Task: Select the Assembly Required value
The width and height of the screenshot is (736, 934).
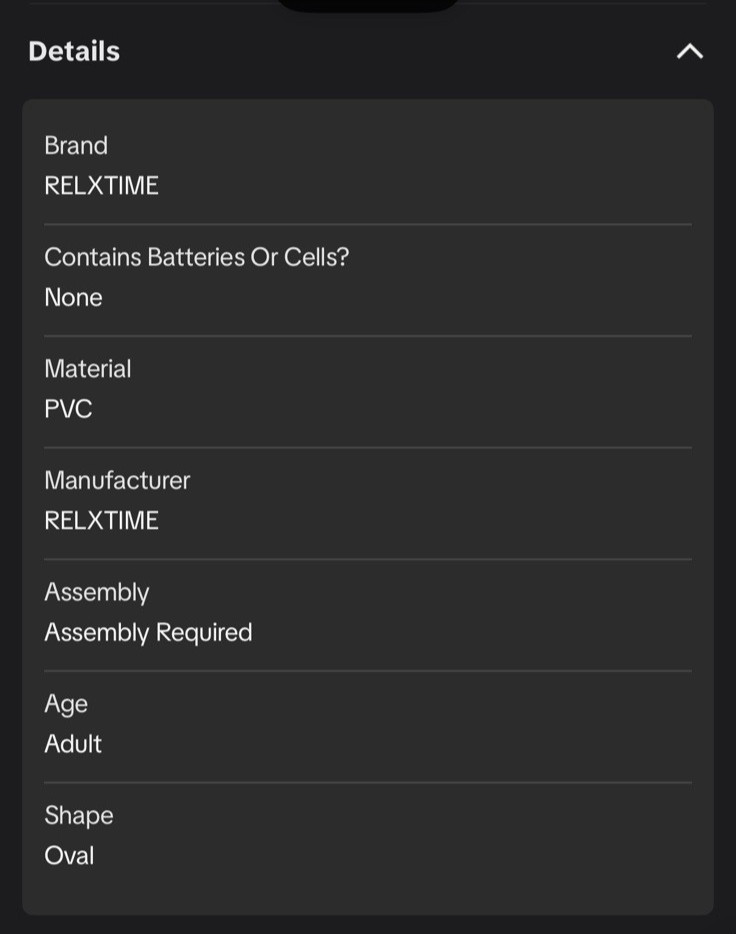Action: click(x=148, y=633)
